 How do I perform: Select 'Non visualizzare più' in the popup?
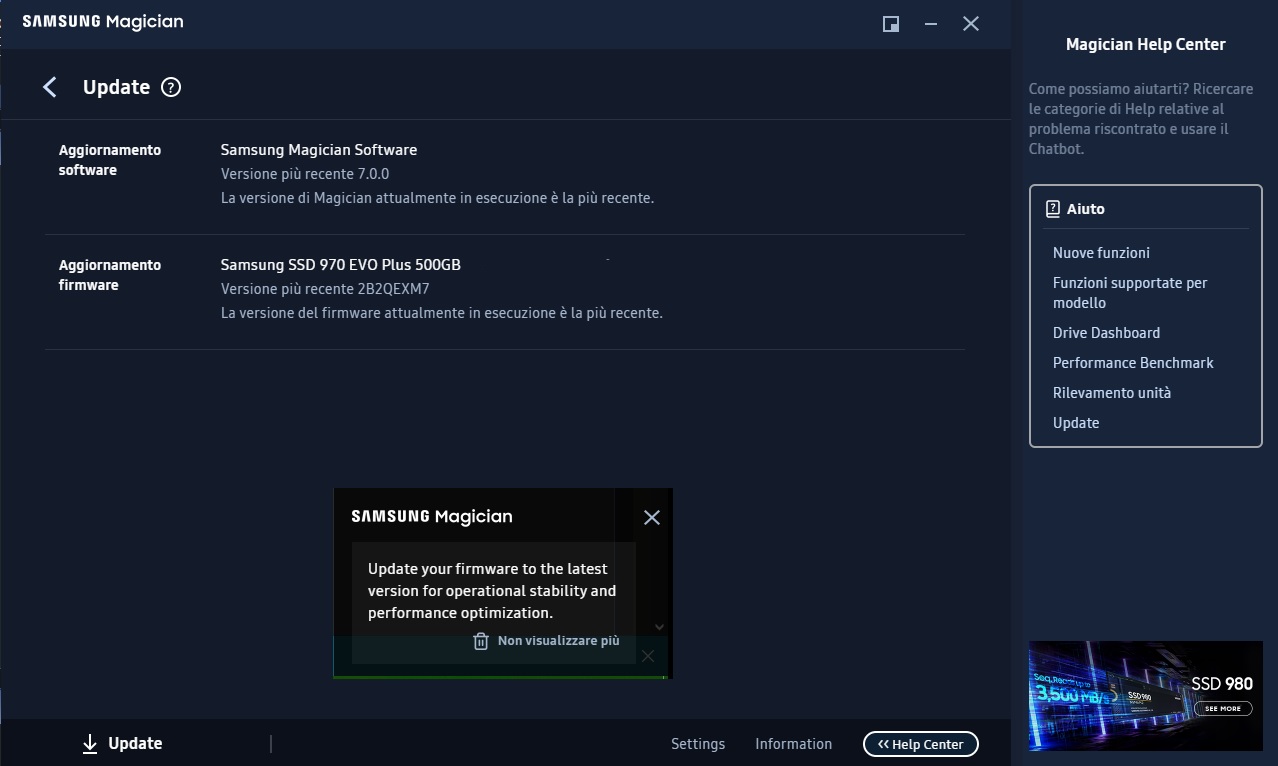[559, 641]
